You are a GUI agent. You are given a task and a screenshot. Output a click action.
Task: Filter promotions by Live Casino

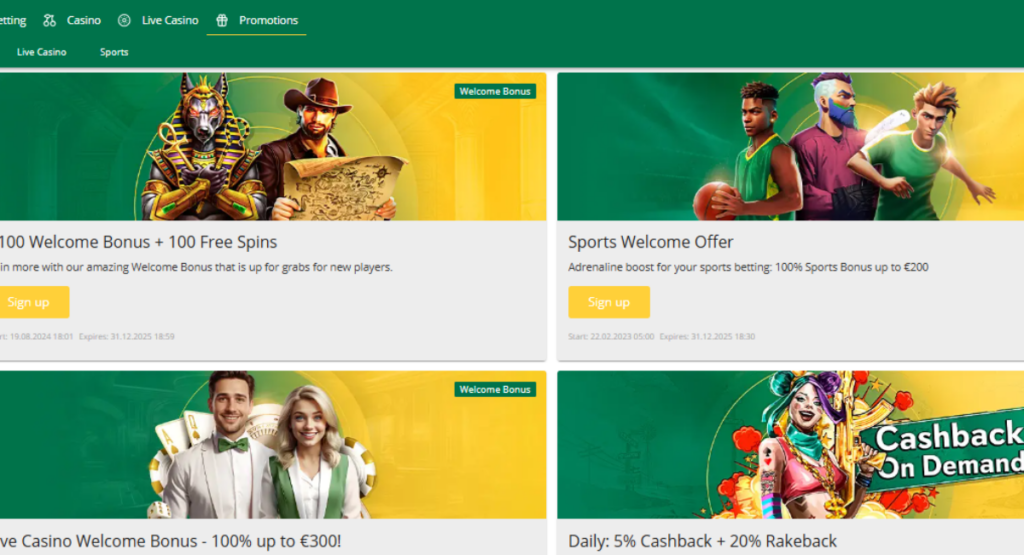41,52
